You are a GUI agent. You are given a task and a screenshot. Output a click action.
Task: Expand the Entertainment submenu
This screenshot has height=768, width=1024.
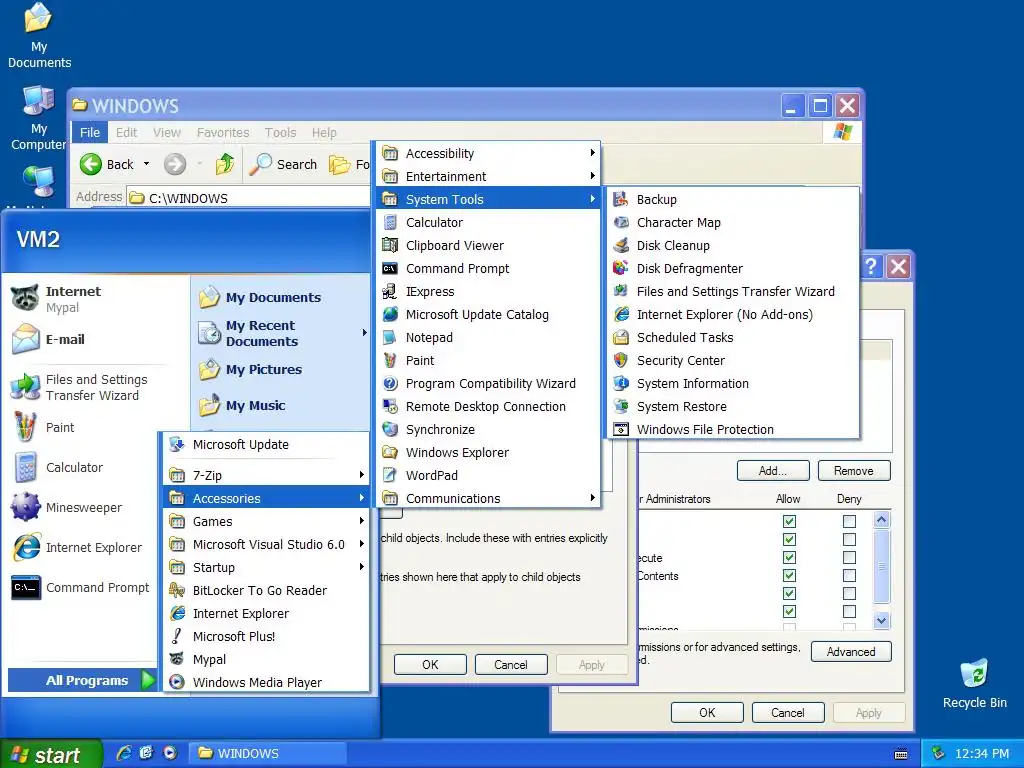click(488, 176)
